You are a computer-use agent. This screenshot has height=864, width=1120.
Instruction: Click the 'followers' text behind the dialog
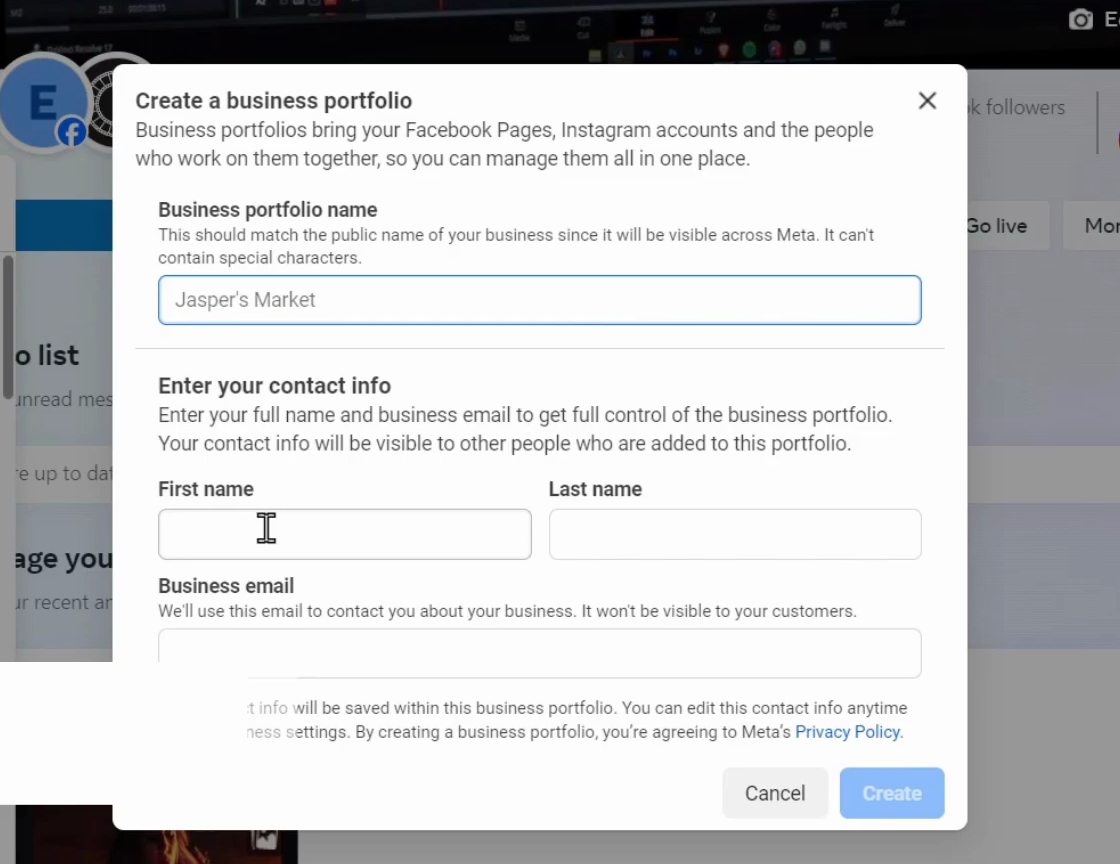(x=1025, y=107)
